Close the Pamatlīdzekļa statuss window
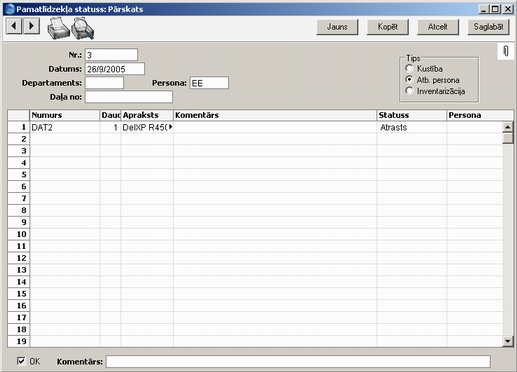 click(x=508, y=9)
